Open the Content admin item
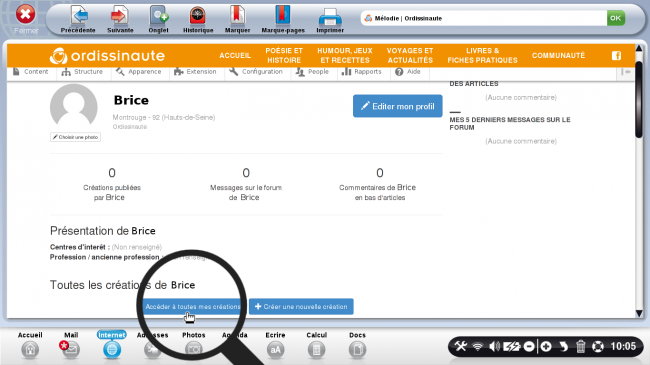This screenshot has height=365, width=650. pos(31,72)
